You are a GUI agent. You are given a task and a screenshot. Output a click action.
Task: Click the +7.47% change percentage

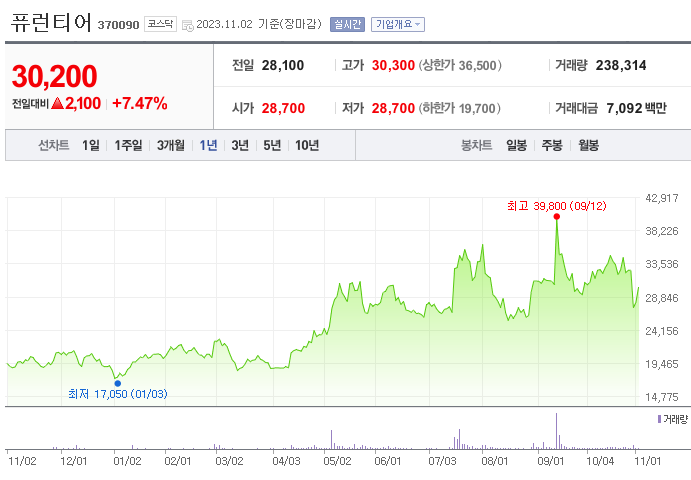(x=140, y=104)
